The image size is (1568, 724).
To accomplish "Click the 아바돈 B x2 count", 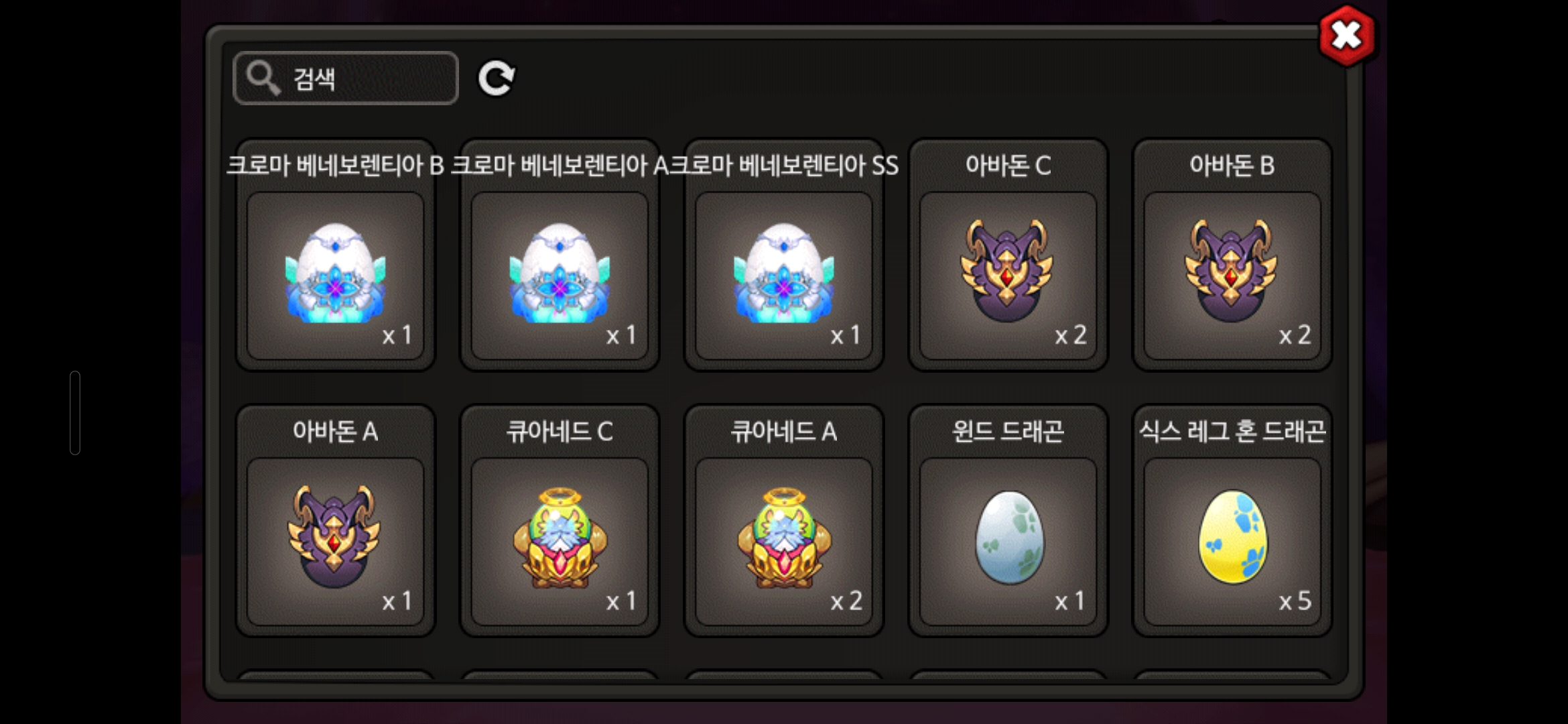I will tap(1295, 335).
